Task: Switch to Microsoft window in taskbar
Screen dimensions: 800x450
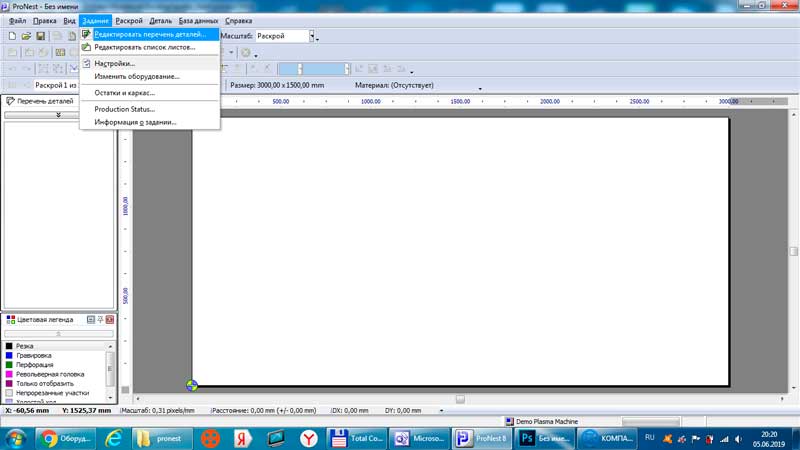Action: coord(418,438)
